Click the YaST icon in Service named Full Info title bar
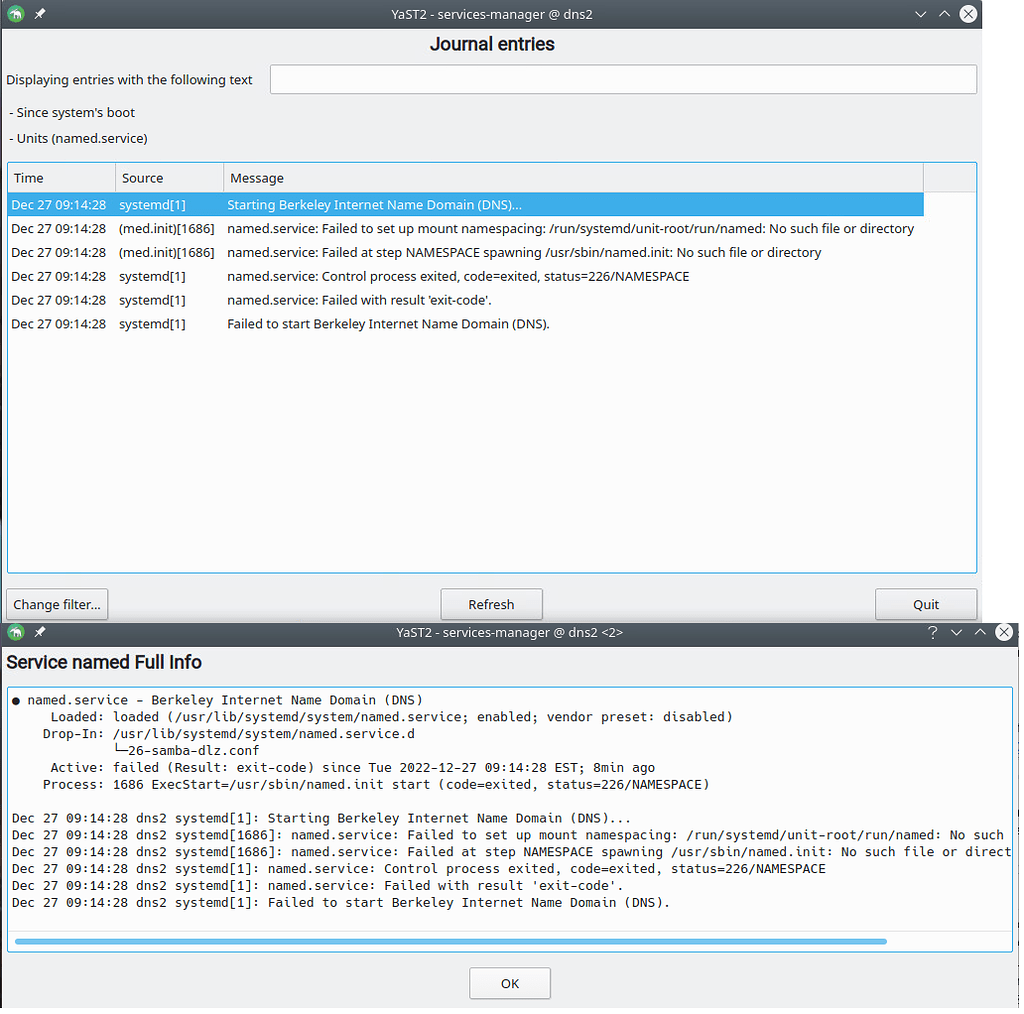 coord(15,632)
